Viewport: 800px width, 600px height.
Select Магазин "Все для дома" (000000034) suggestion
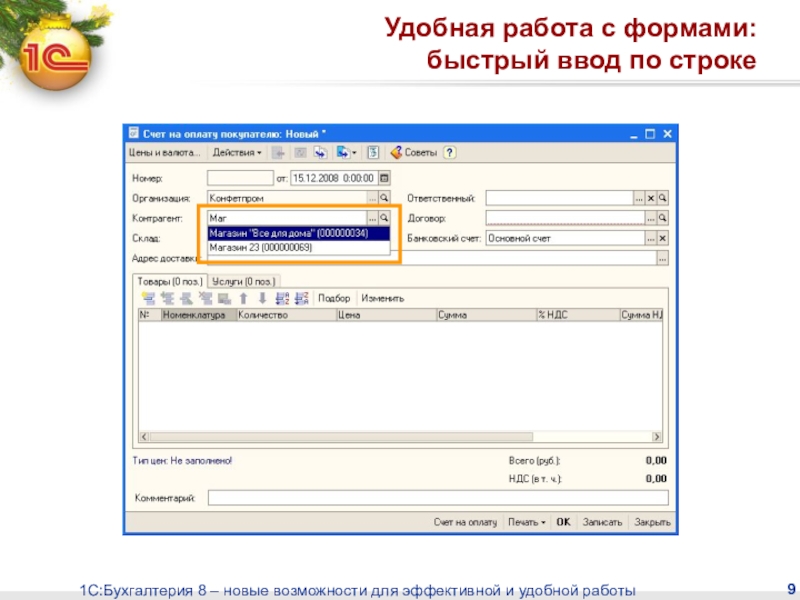click(298, 233)
